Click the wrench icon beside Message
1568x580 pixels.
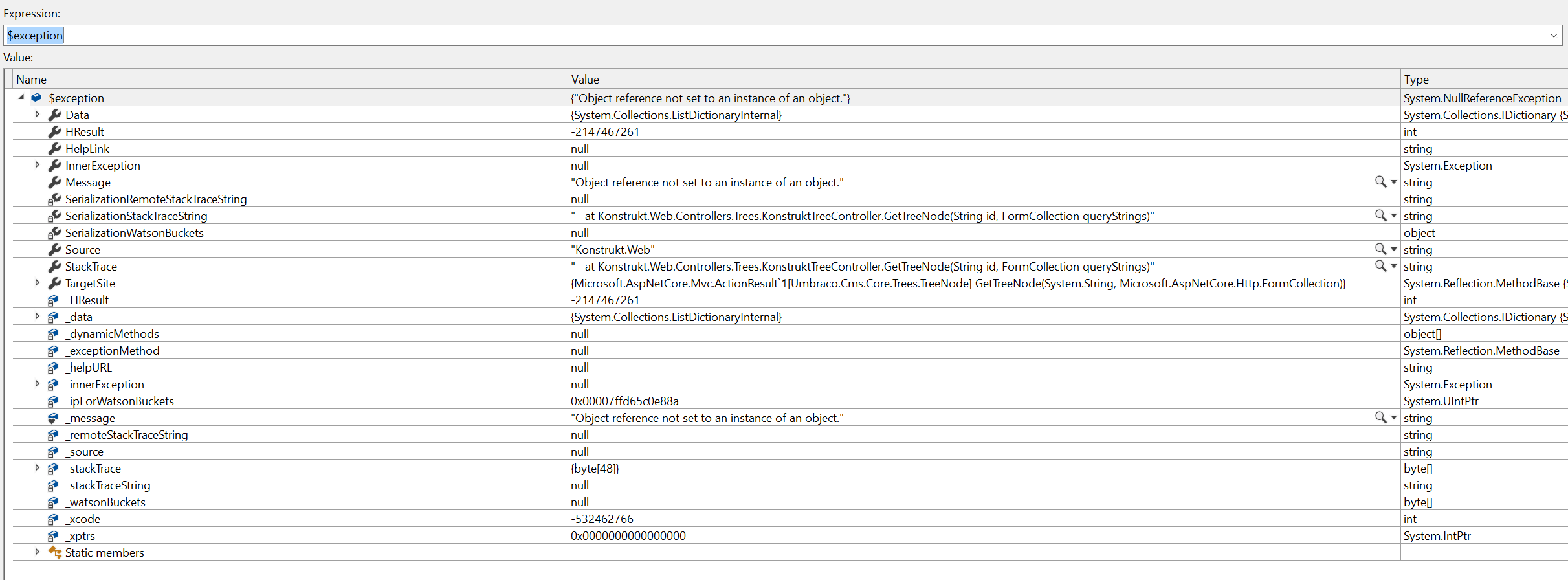coord(54,182)
